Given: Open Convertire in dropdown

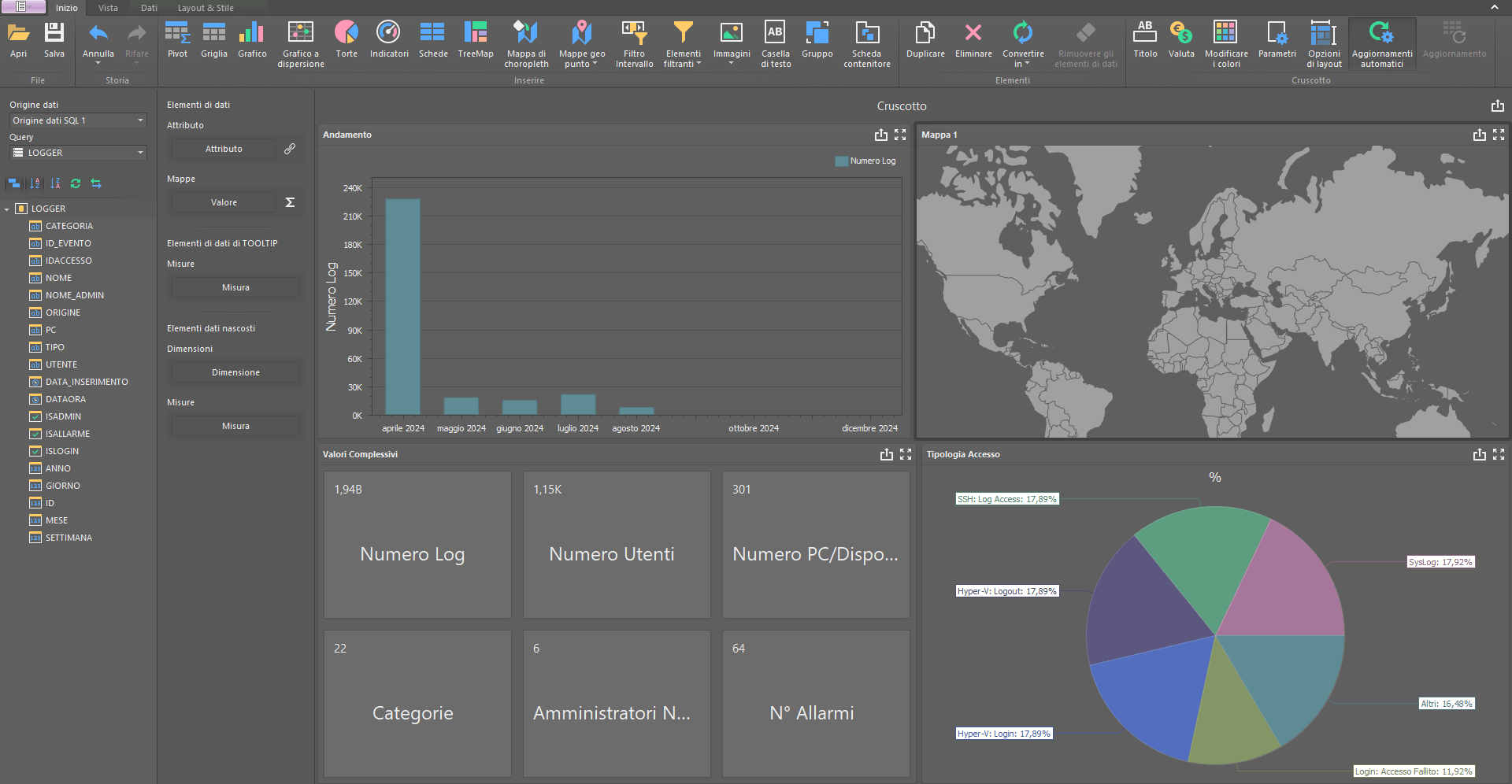Looking at the screenshot, I should (x=1023, y=45).
